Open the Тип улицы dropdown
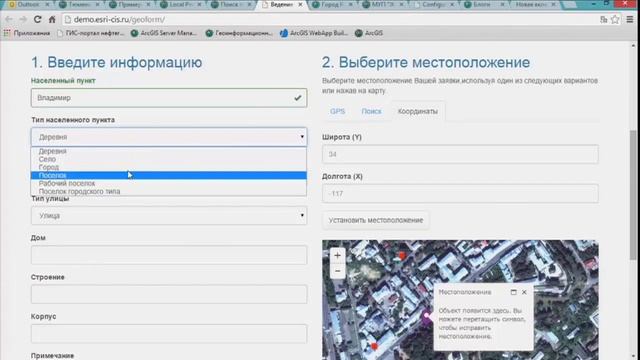This screenshot has width=640, height=360. [169, 216]
